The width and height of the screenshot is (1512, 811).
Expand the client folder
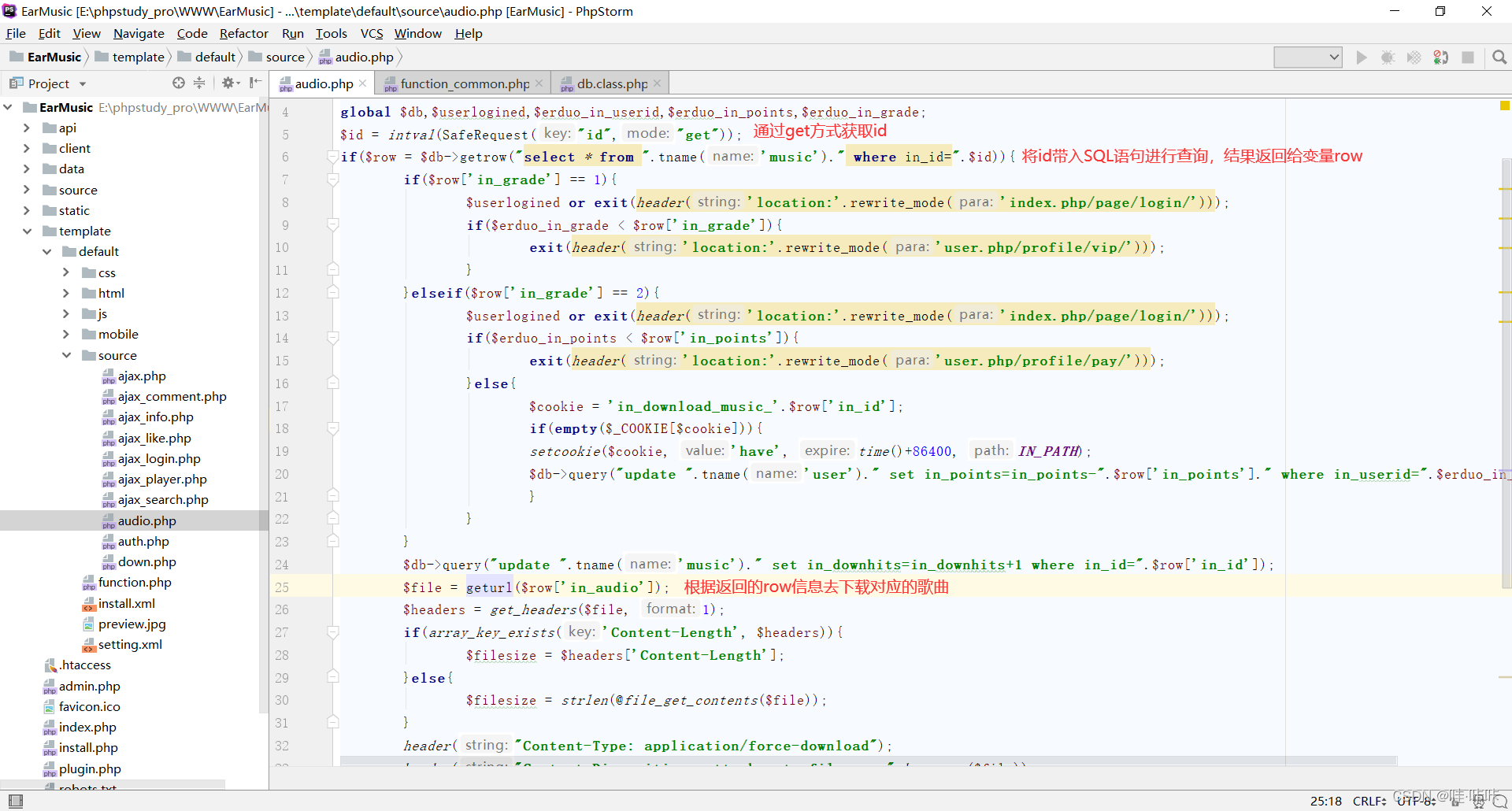27,148
